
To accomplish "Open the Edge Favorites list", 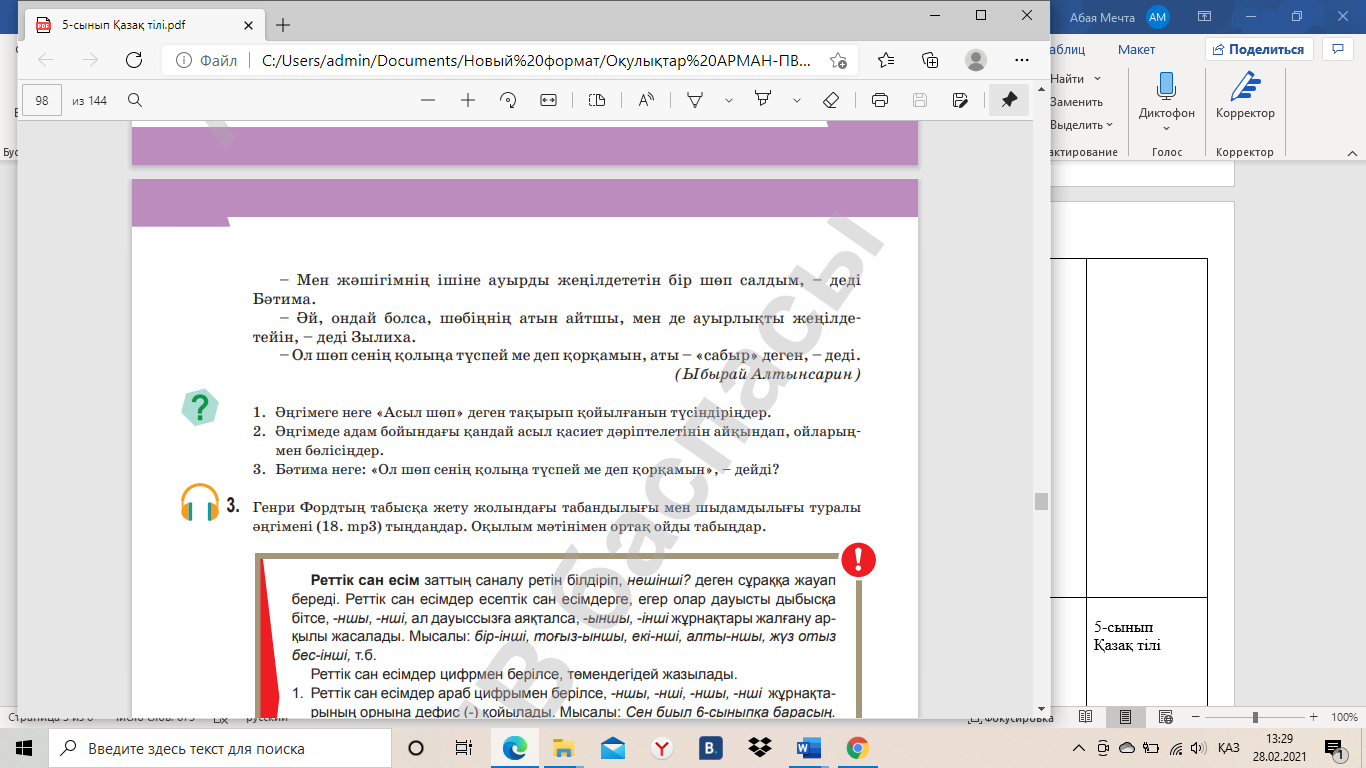I will [x=885, y=60].
